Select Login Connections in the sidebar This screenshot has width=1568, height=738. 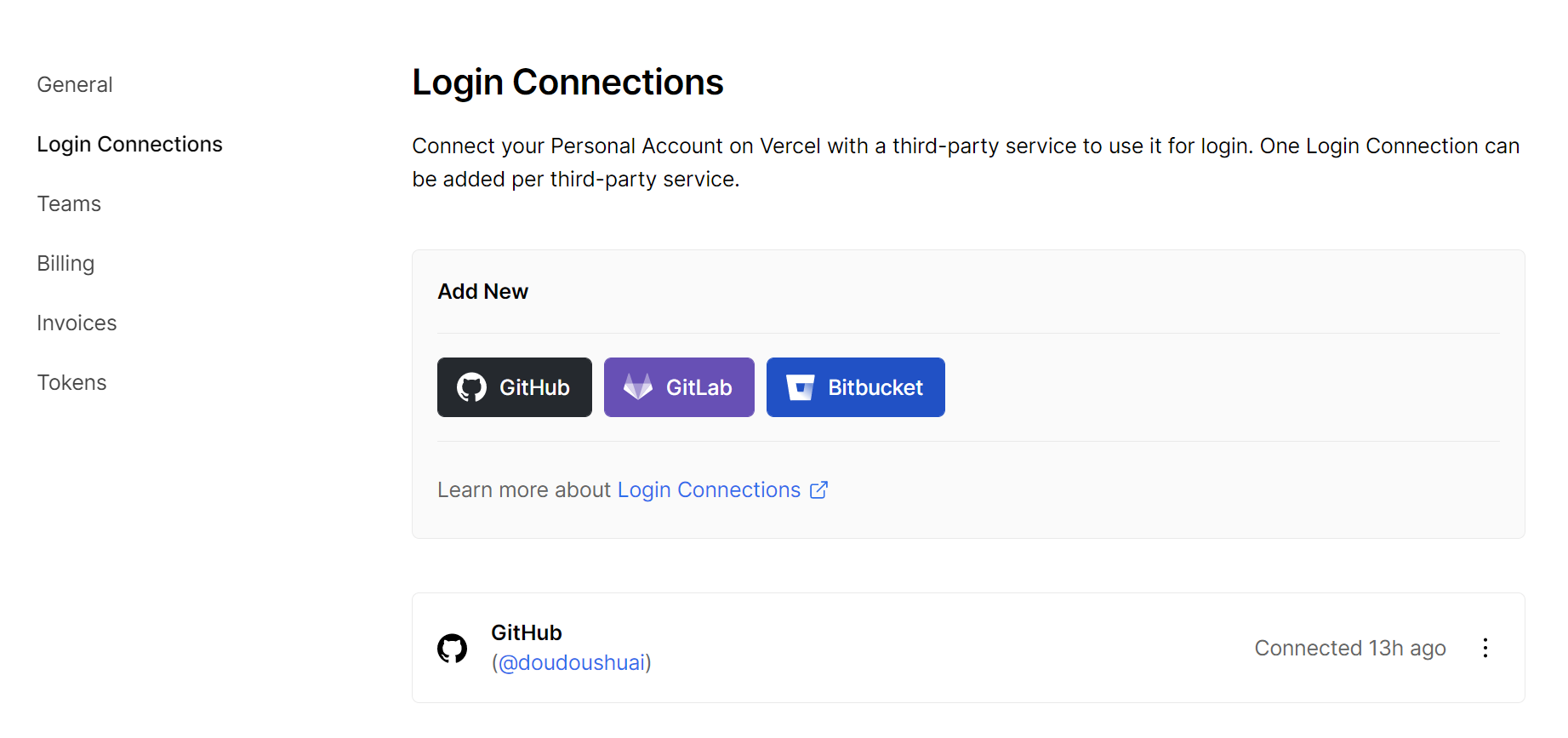tap(129, 145)
